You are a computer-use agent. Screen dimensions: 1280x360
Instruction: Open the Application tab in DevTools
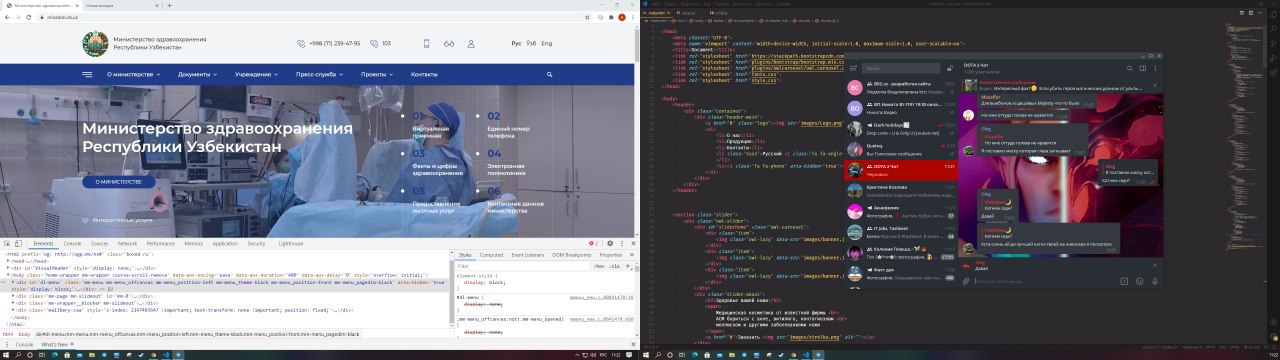226,243
